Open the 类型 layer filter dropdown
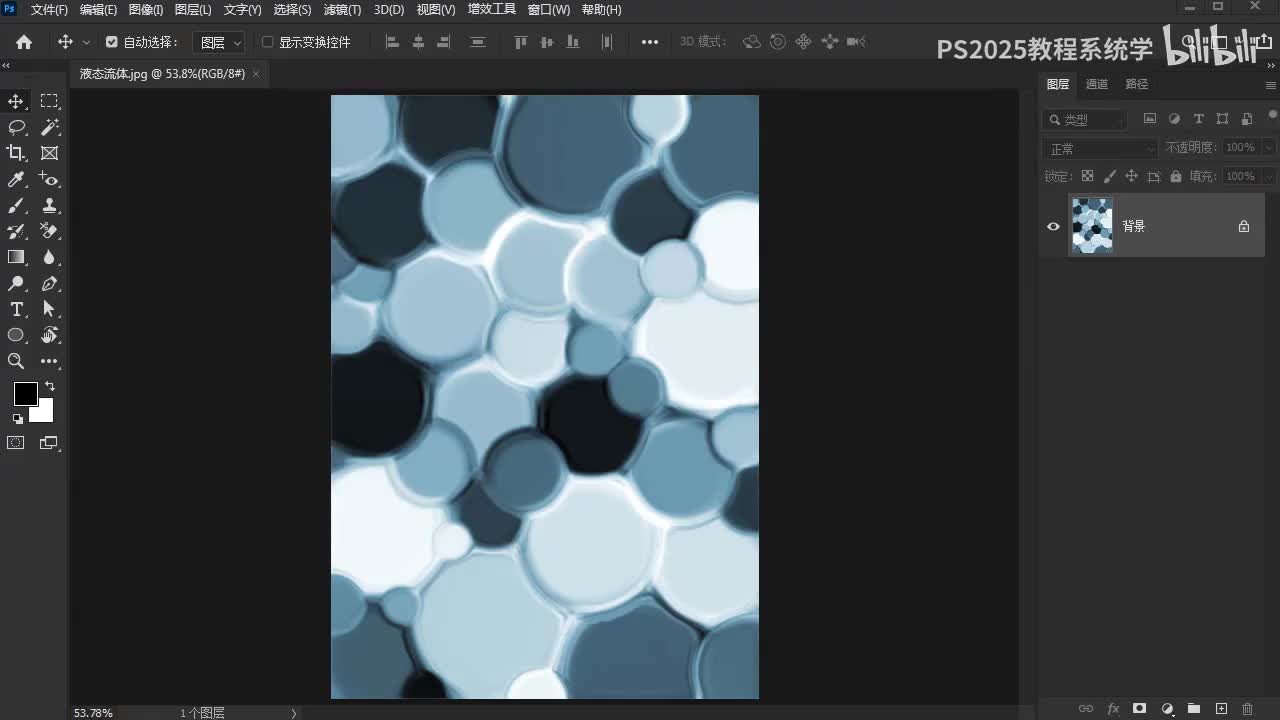 tap(1085, 119)
